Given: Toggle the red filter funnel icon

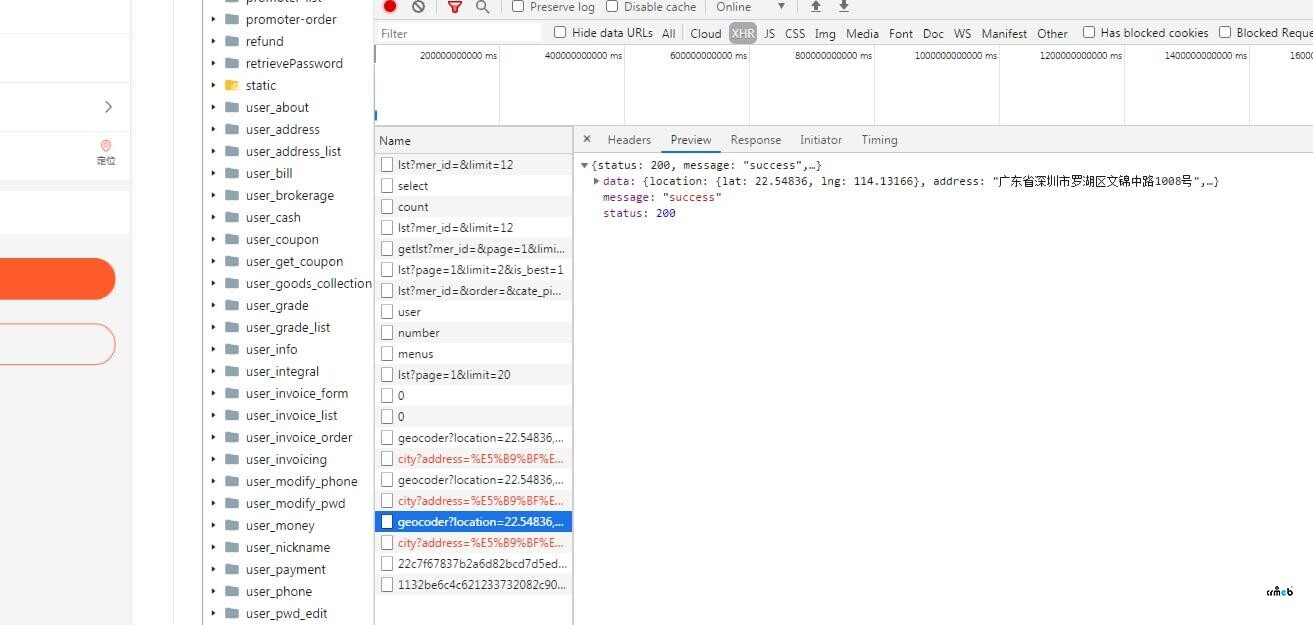Looking at the screenshot, I should click(454, 6).
